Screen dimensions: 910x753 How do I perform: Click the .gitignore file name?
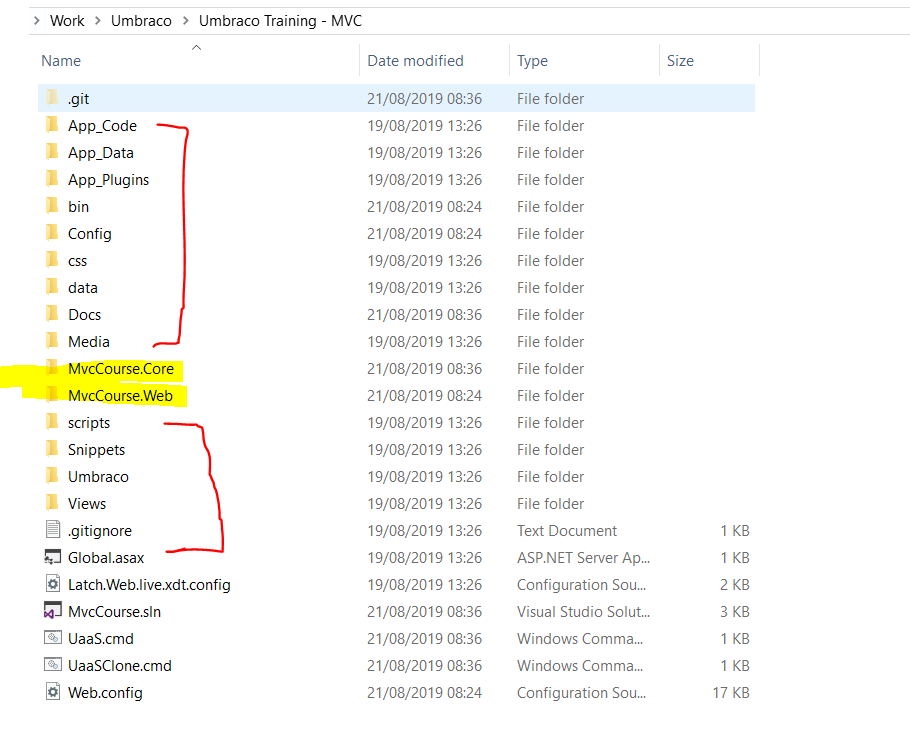click(x=100, y=531)
